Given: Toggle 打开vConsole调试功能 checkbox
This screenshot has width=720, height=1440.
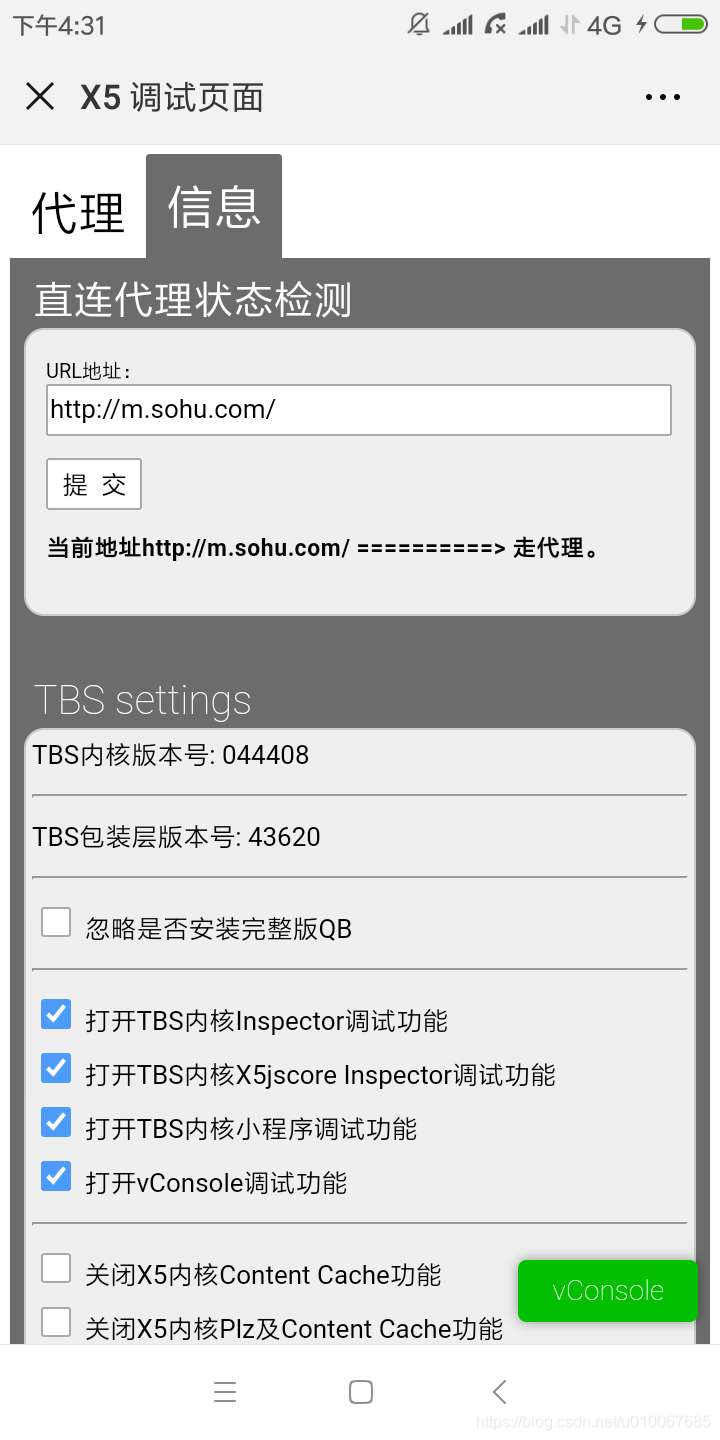Looking at the screenshot, I should [56, 1176].
